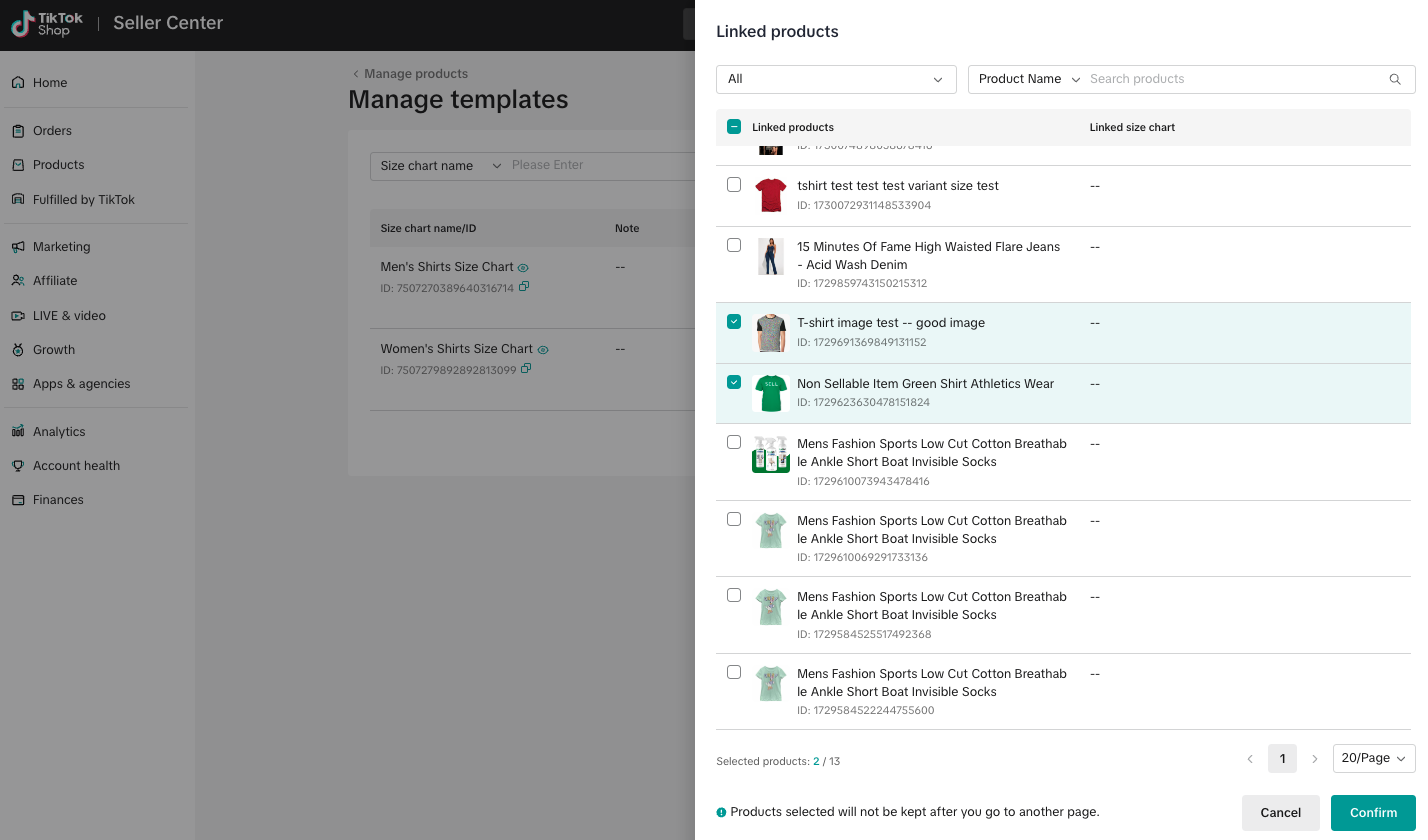Open Analytics in the sidebar
This screenshot has height=840, width=1428.
59,432
